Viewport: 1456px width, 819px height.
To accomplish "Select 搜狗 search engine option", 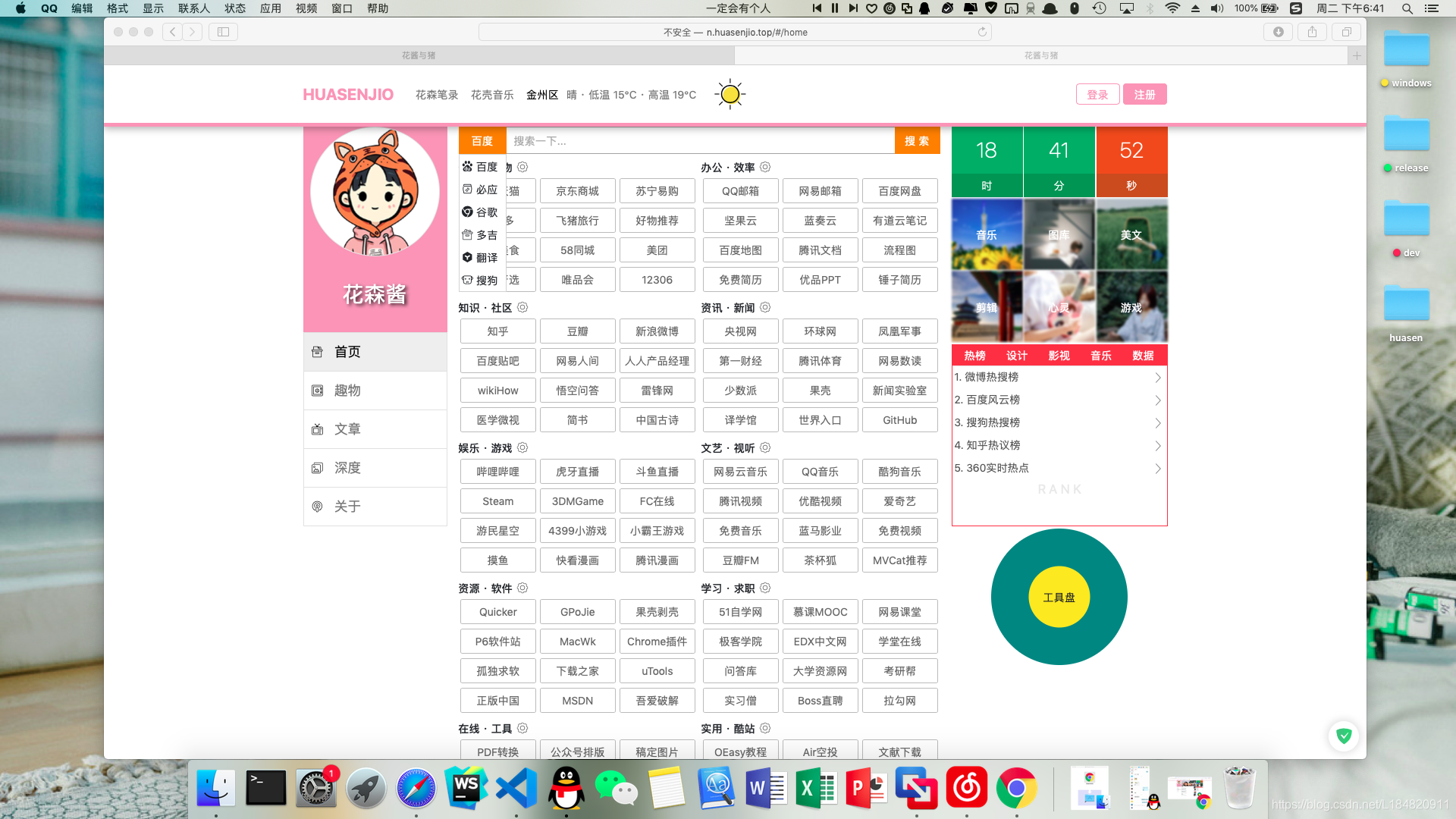I will 481,281.
